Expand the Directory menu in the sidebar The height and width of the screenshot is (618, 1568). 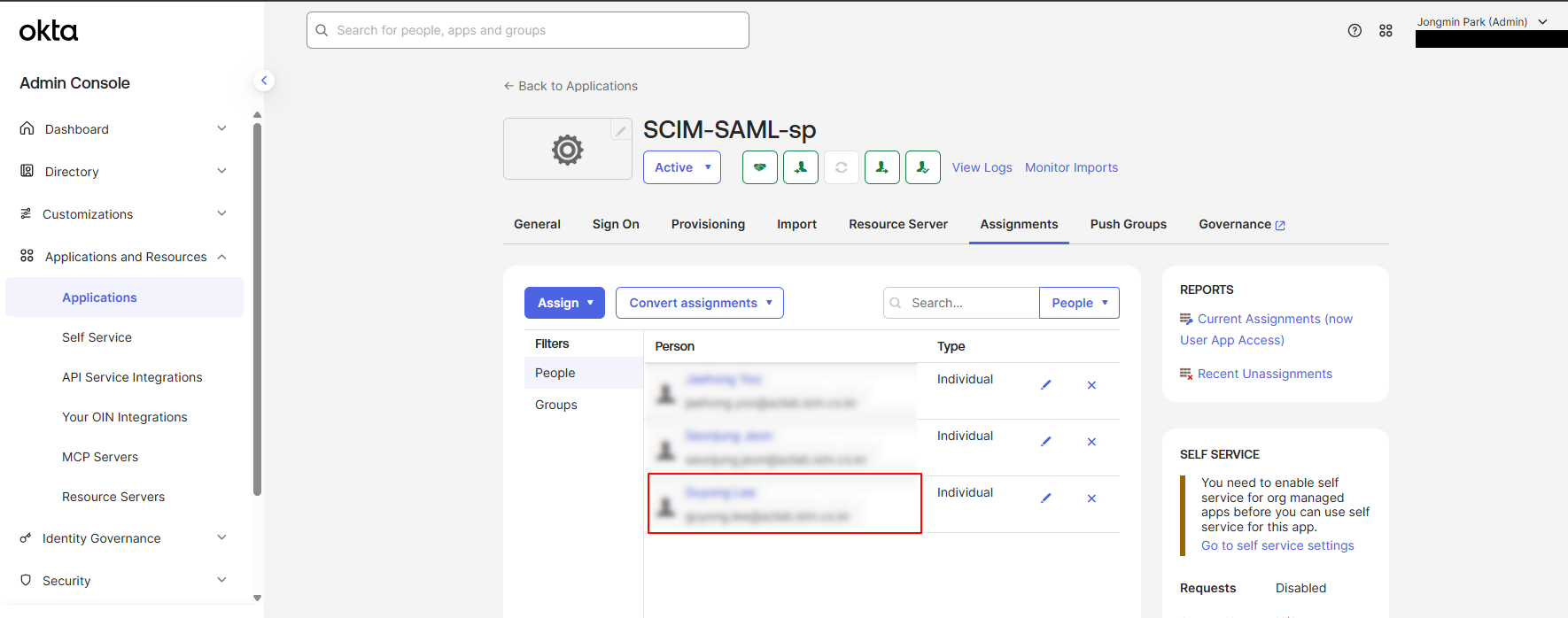(123, 172)
